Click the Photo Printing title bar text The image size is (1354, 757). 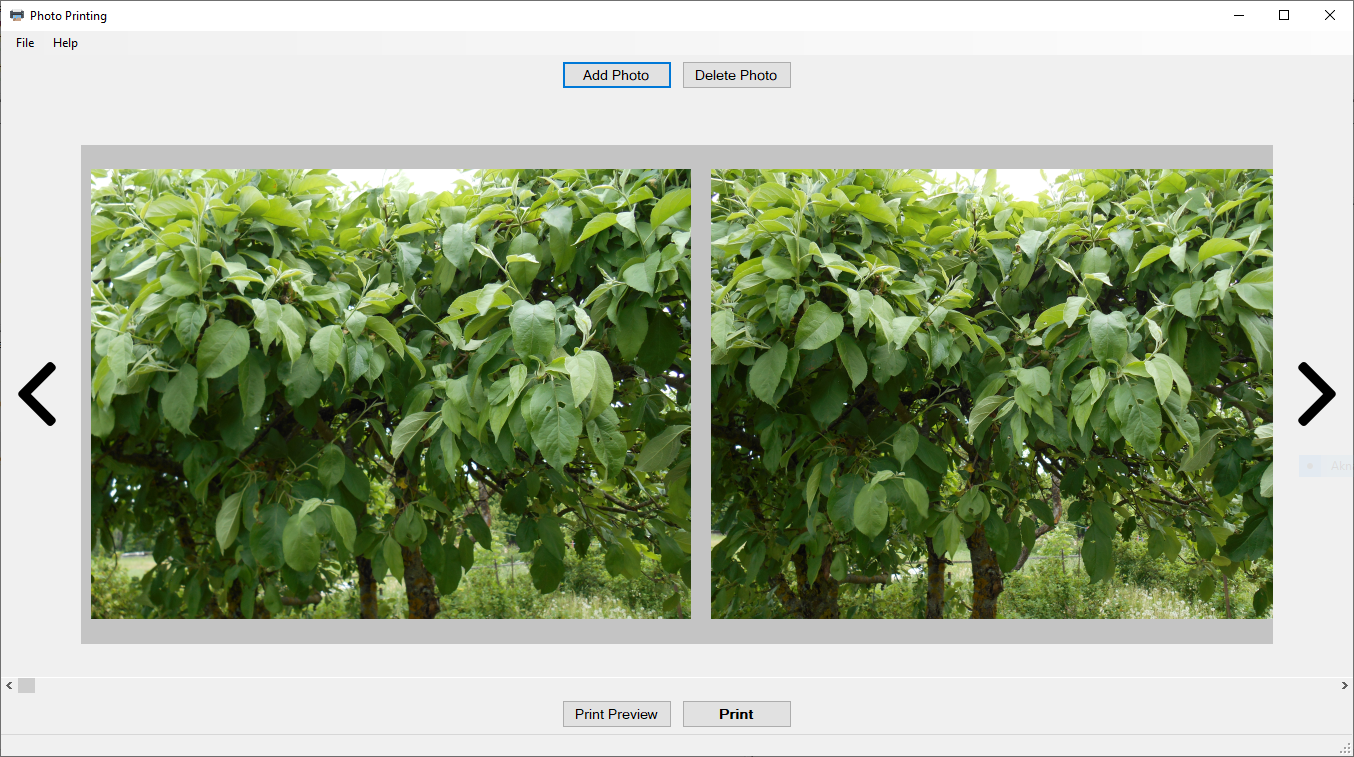68,16
